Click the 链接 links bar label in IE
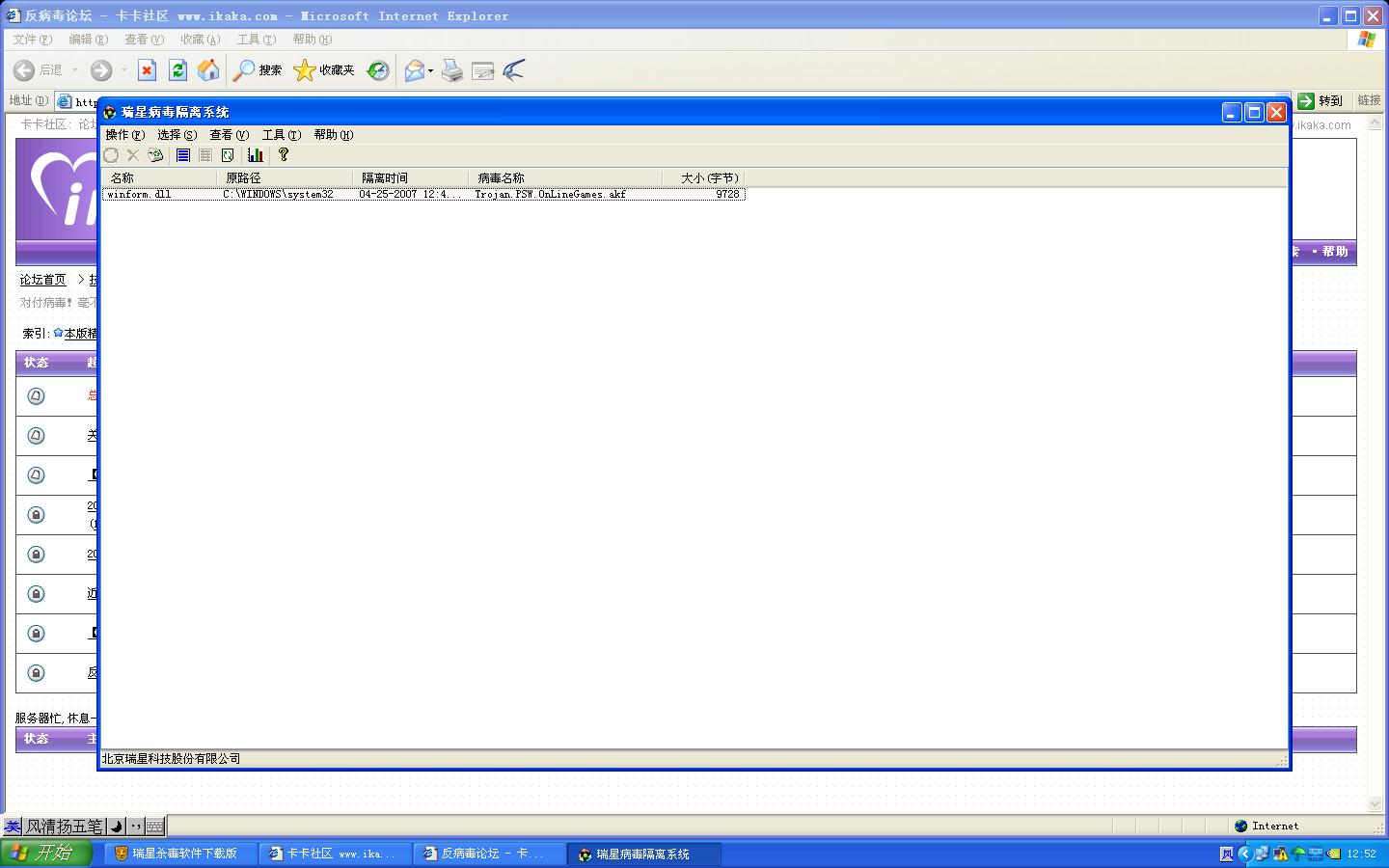Image resolution: width=1389 pixels, height=868 pixels. point(1369,100)
